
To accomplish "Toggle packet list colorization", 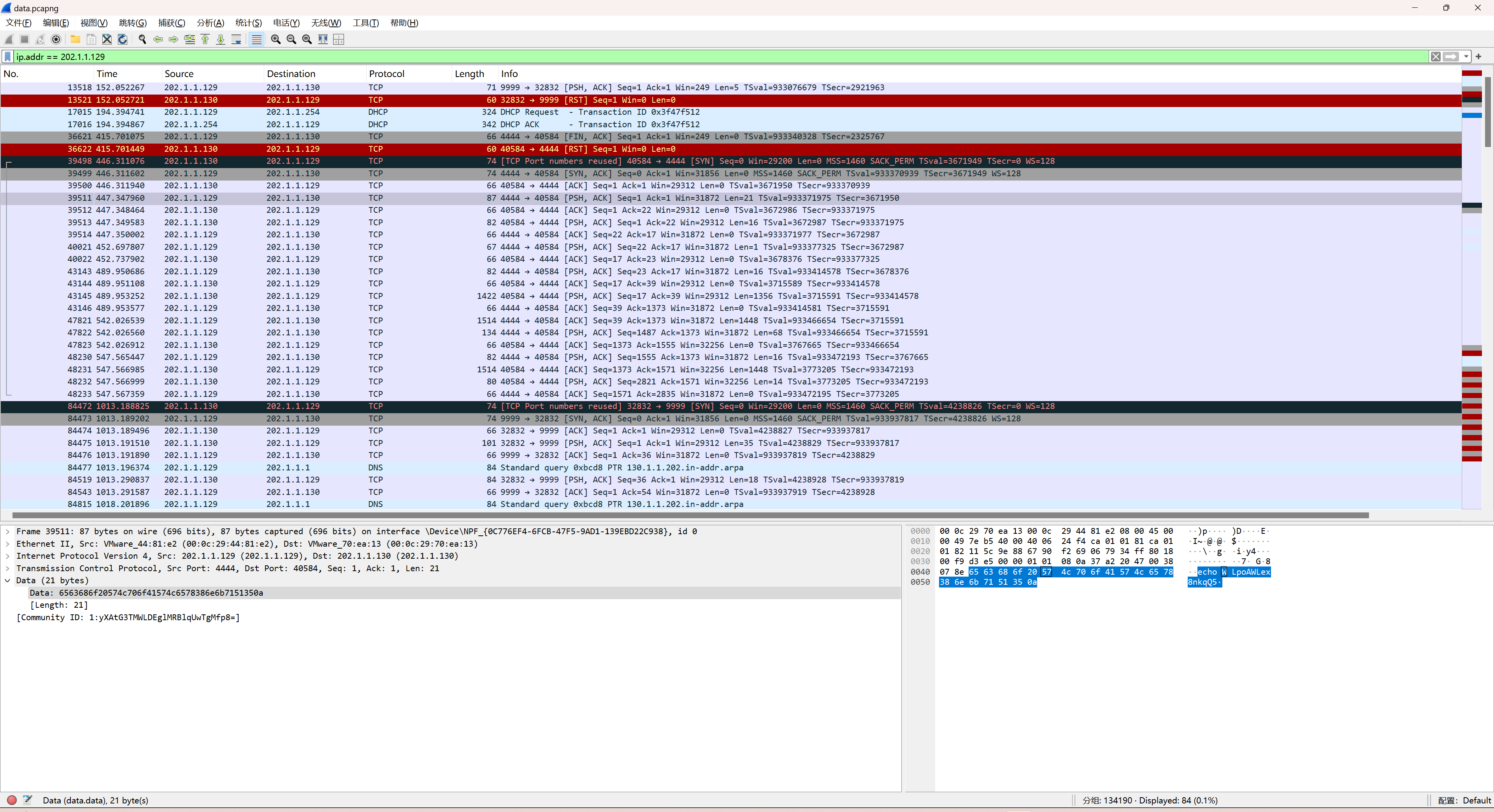I will click(x=256, y=39).
